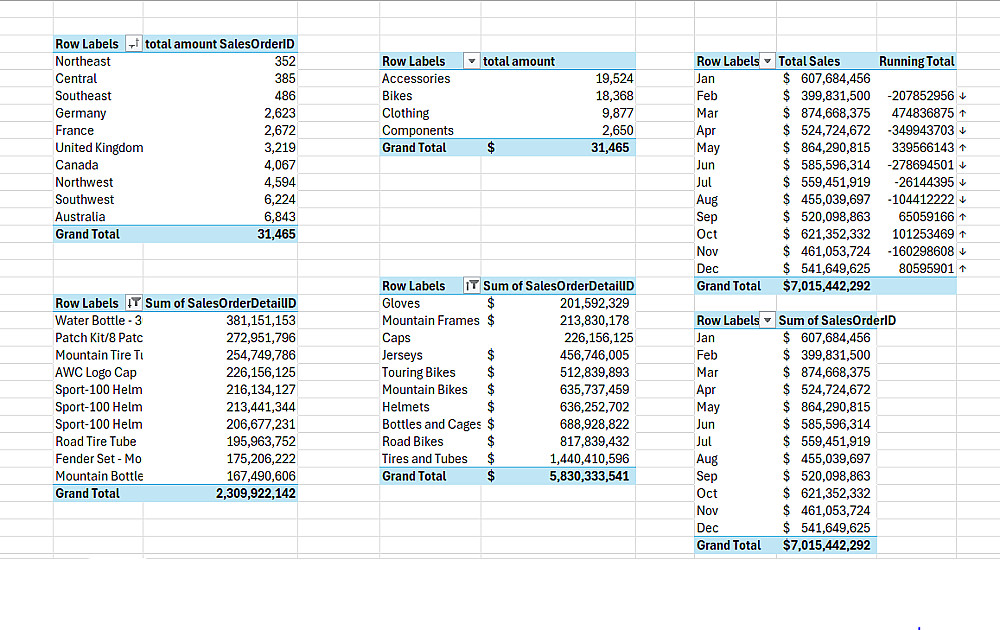This screenshot has width=1000, height=630.
Task: Open Row Labels sort dropdown in region pivot table
Action: tap(133, 44)
